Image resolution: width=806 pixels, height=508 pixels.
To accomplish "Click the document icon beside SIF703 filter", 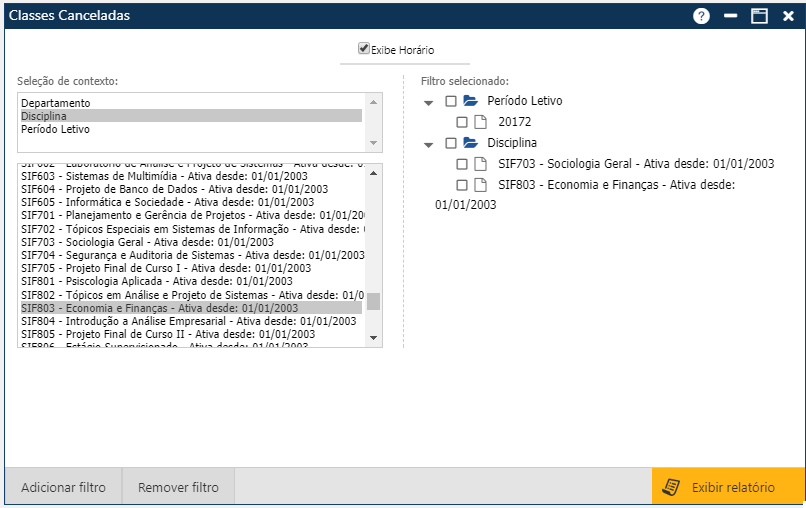I will 480,164.
